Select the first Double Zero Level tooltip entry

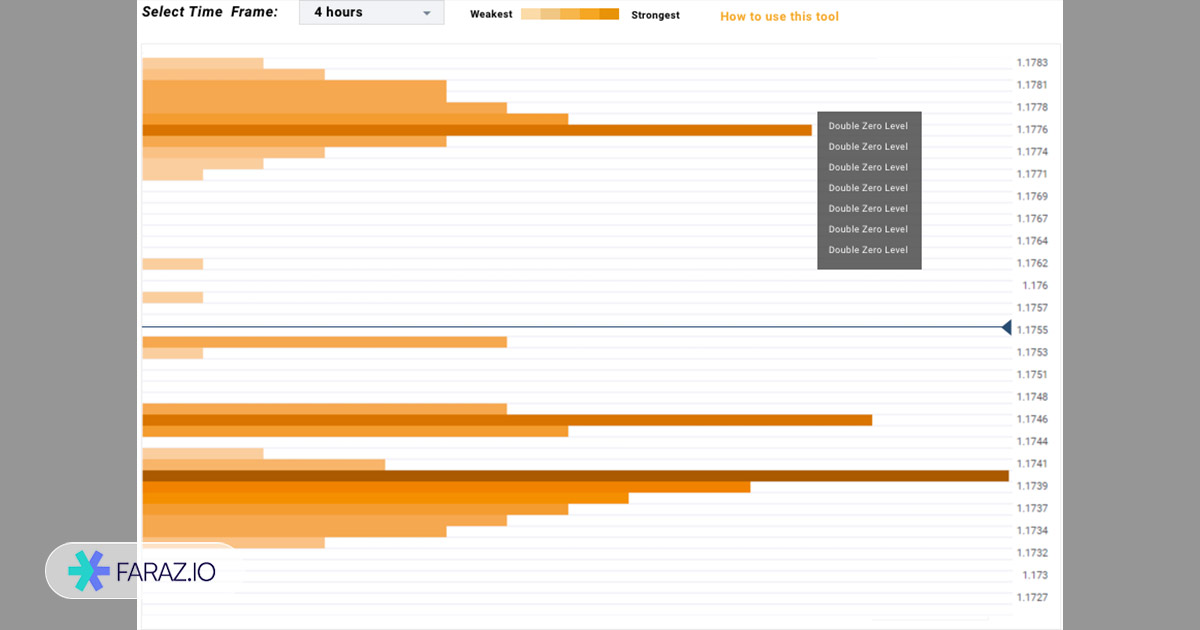click(x=868, y=126)
